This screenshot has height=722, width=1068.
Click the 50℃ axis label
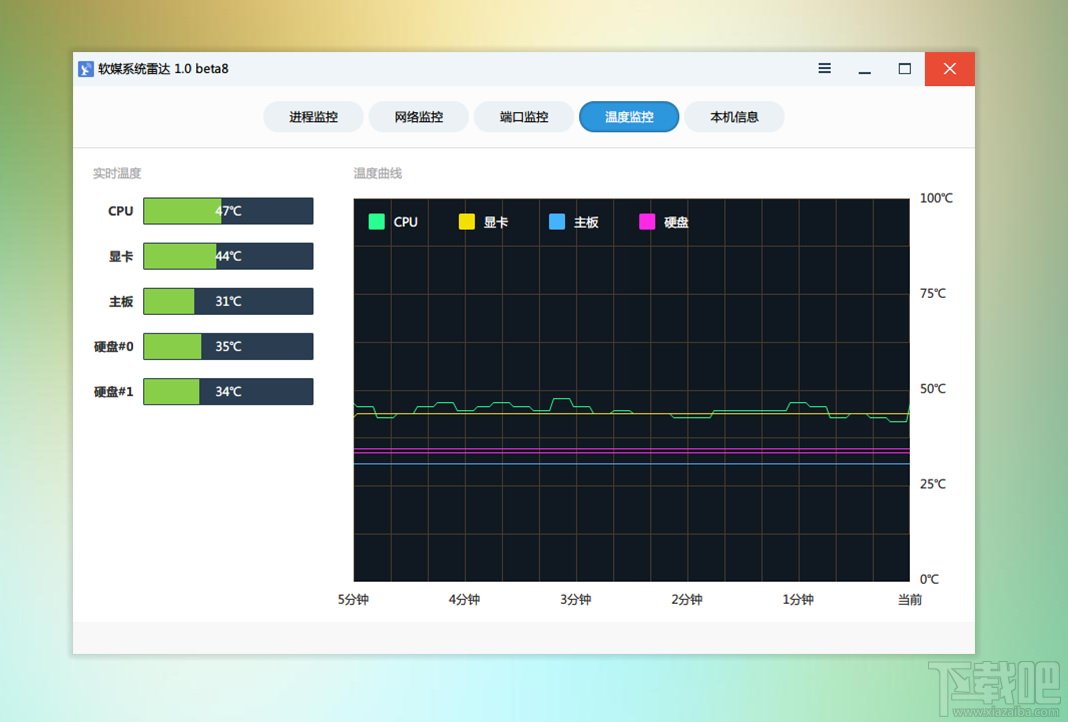(x=933, y=389)
